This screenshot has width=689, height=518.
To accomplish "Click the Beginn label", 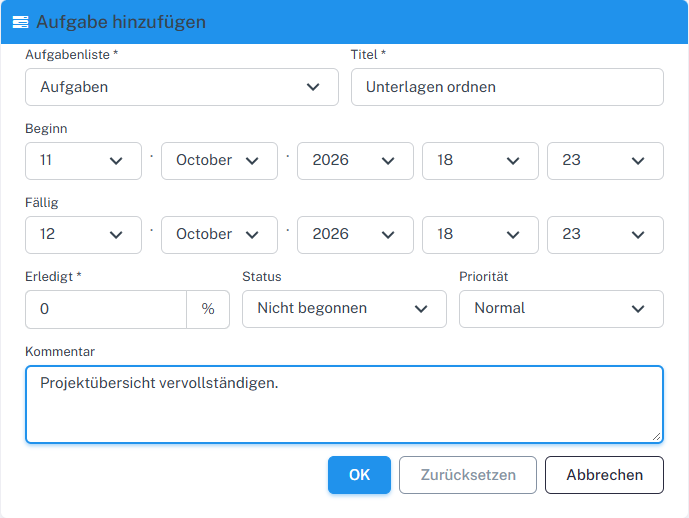I will (x=46, y=129).
